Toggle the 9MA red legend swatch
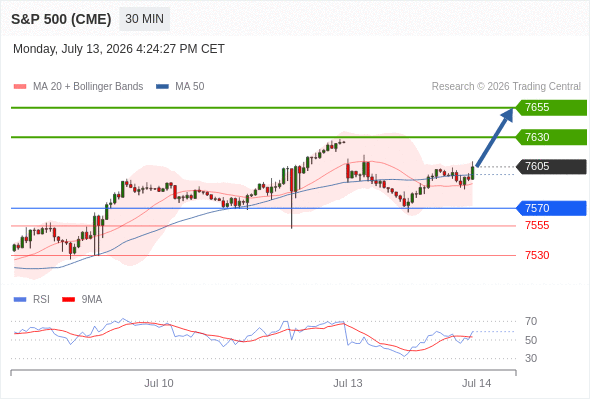 coord(68,300)
